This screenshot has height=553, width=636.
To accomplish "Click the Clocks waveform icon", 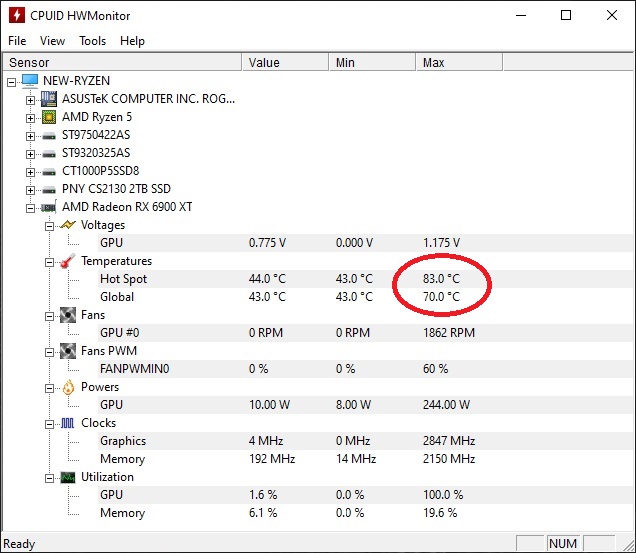I will [x=68, y=423].
